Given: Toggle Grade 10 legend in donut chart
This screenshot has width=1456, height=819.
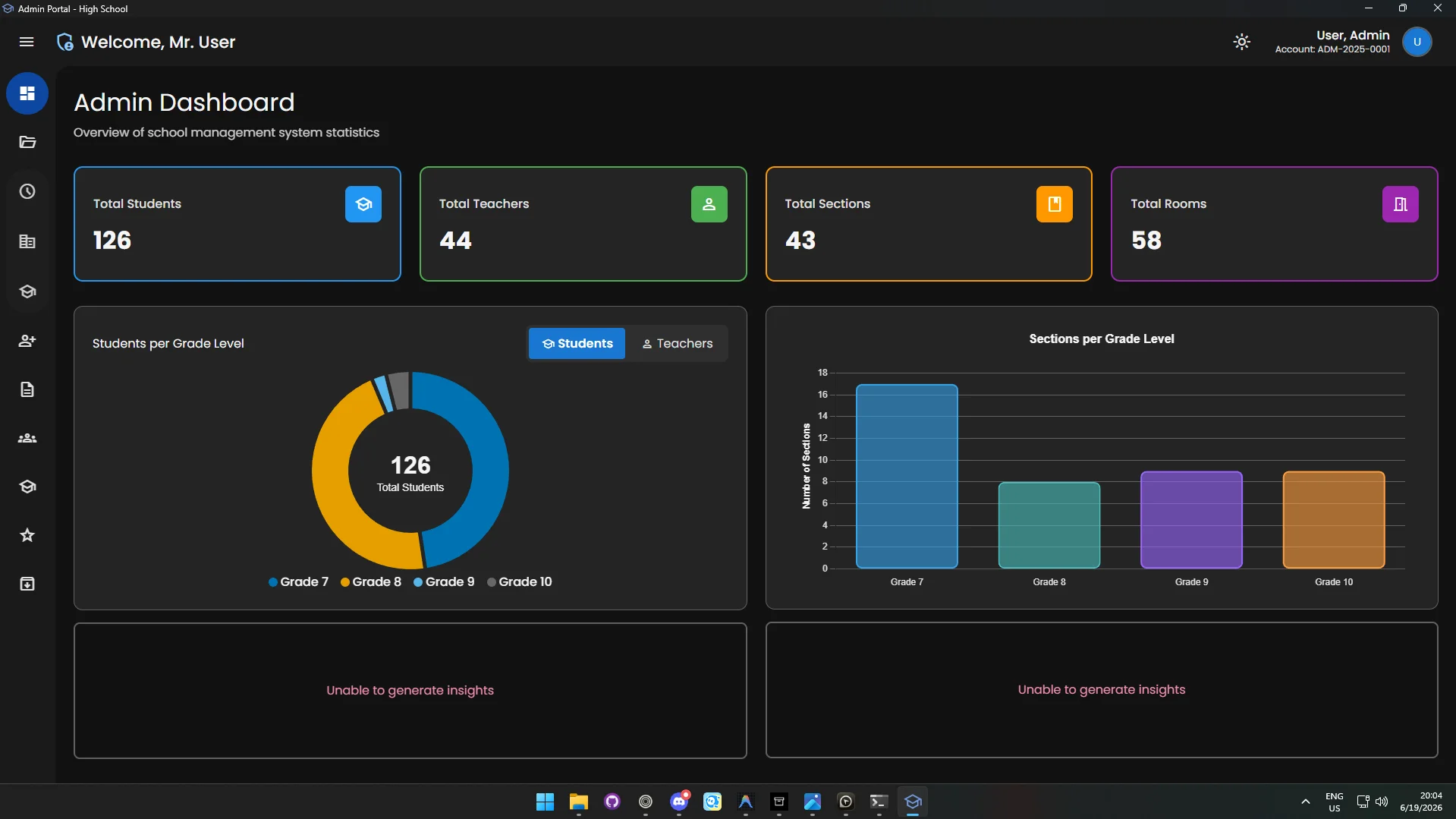Looking at the screenshot, I should tap(520, 582).
